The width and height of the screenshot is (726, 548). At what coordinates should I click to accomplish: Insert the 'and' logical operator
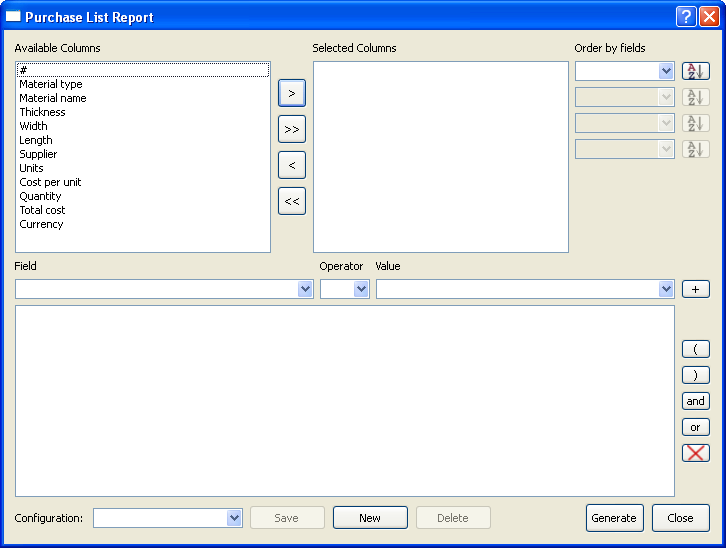coord(695,401)
